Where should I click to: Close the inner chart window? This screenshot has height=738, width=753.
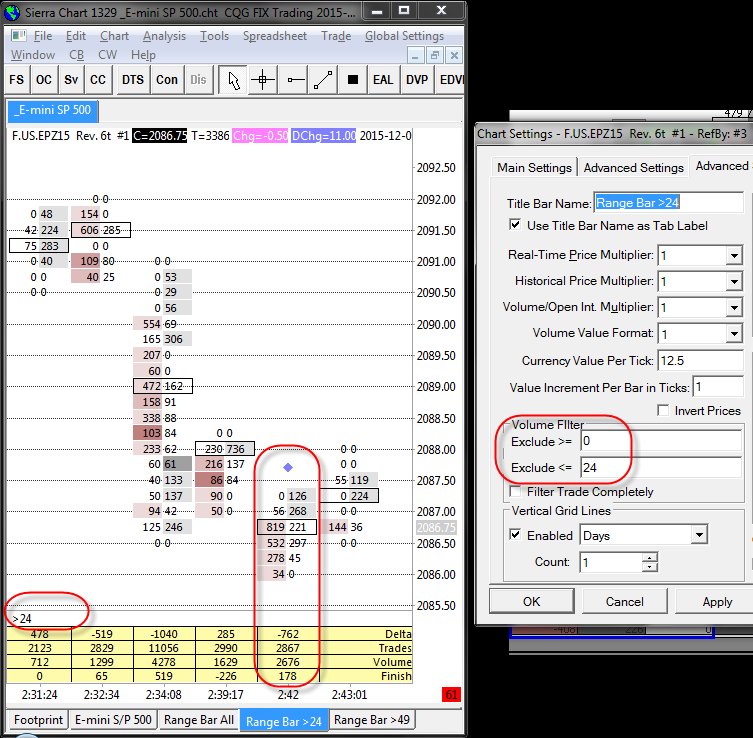(x=454, y=56)
